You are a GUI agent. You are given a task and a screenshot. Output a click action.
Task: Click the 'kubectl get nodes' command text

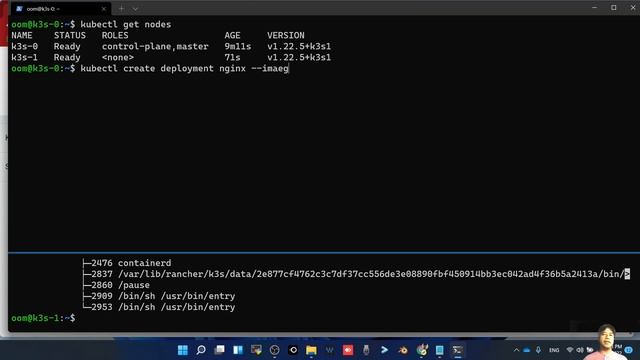126,24
